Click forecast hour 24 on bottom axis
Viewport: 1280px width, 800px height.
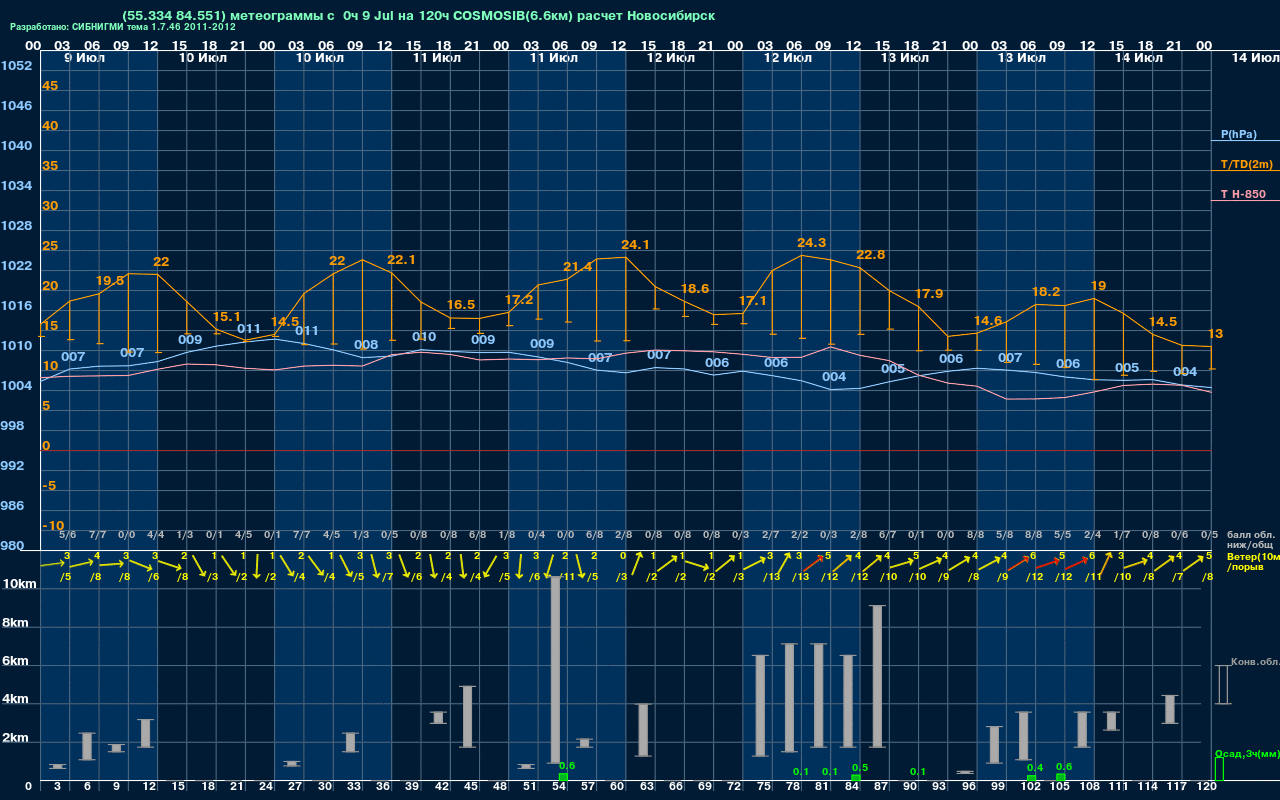[x=266, y=788]
